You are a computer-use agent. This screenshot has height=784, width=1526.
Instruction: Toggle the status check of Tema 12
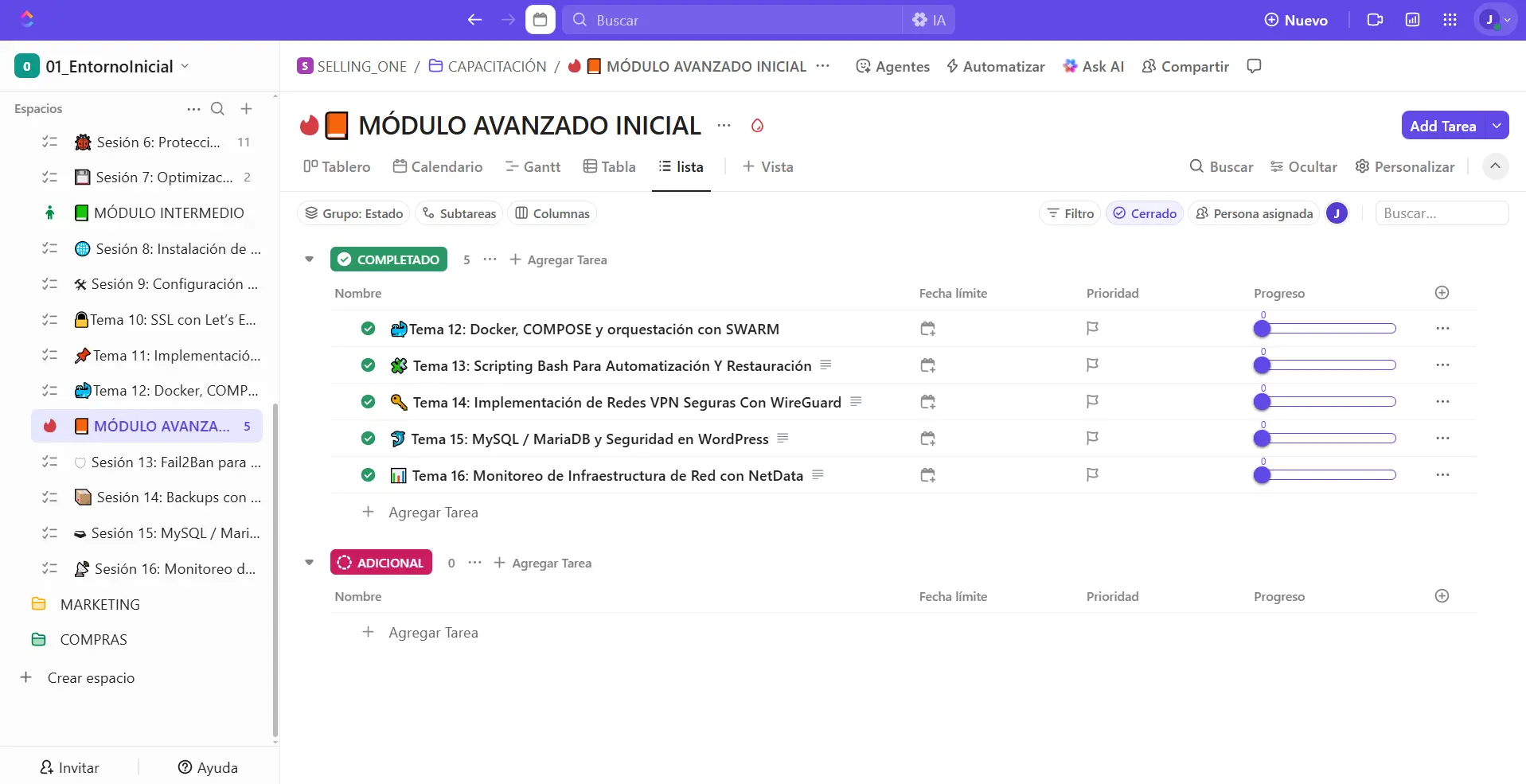click(368, 329)
